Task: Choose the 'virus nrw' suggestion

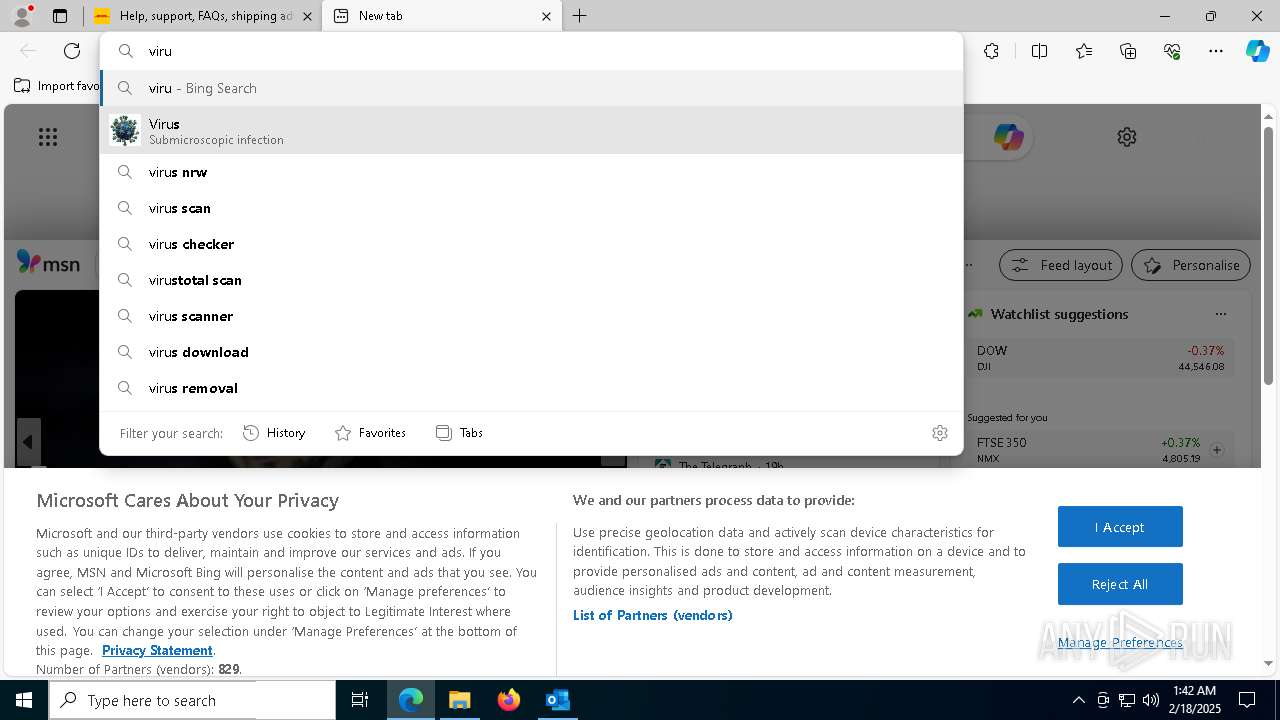Action: click(x=531, y=172)
